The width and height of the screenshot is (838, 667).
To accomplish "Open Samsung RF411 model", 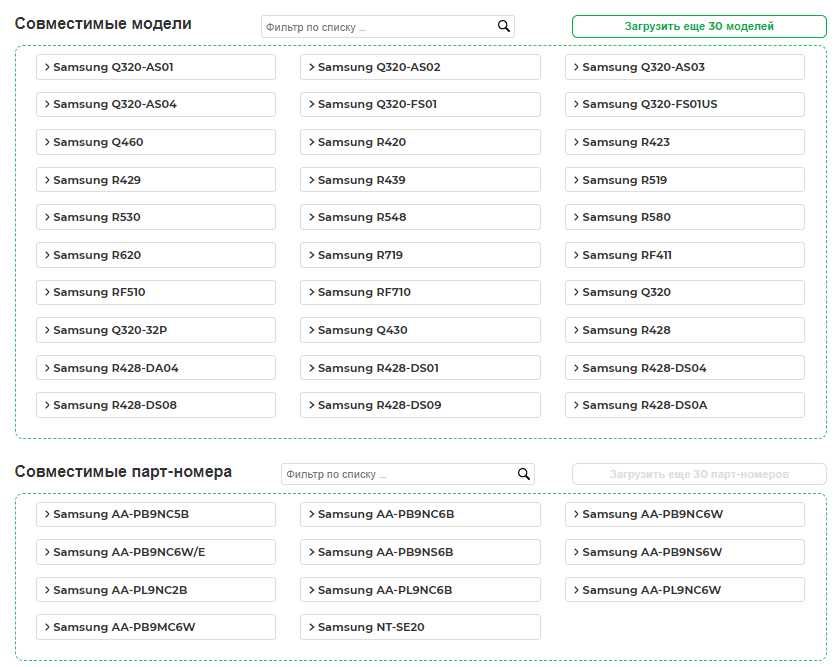I will (x=685, y=255).
